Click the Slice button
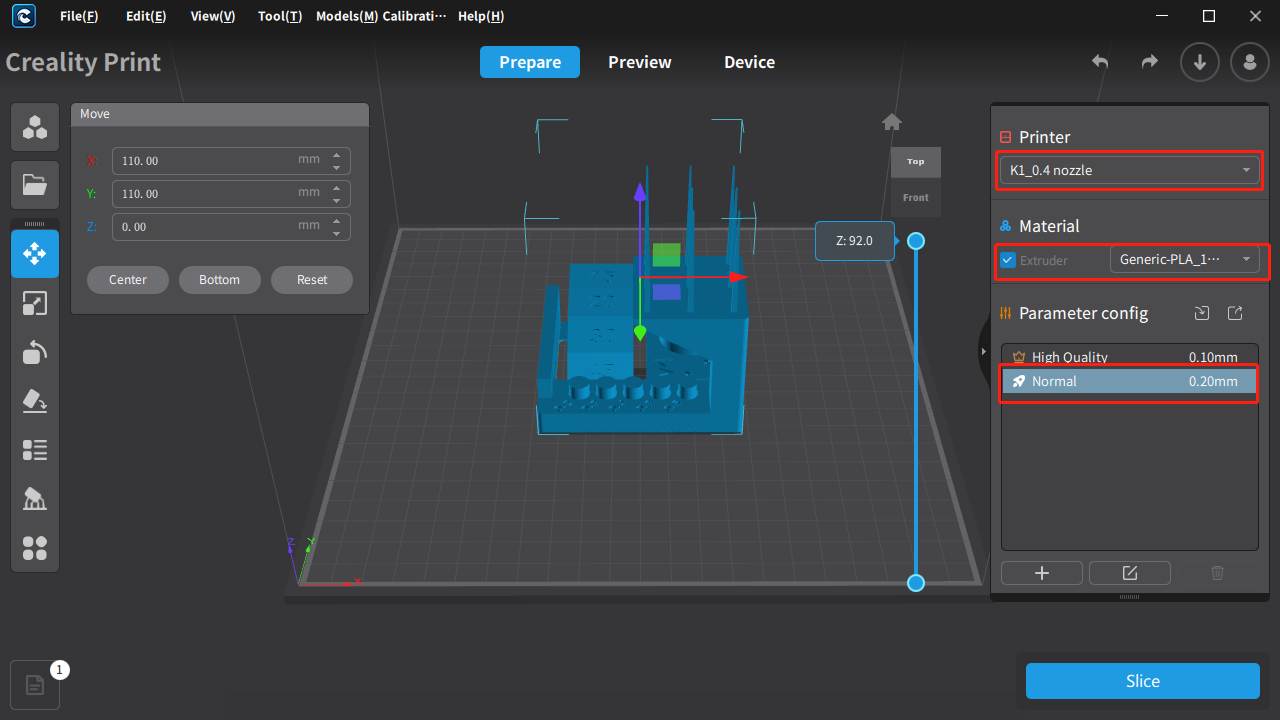Image resolution: width=1280 pixels, height=720 pixels. (1143, 681)
